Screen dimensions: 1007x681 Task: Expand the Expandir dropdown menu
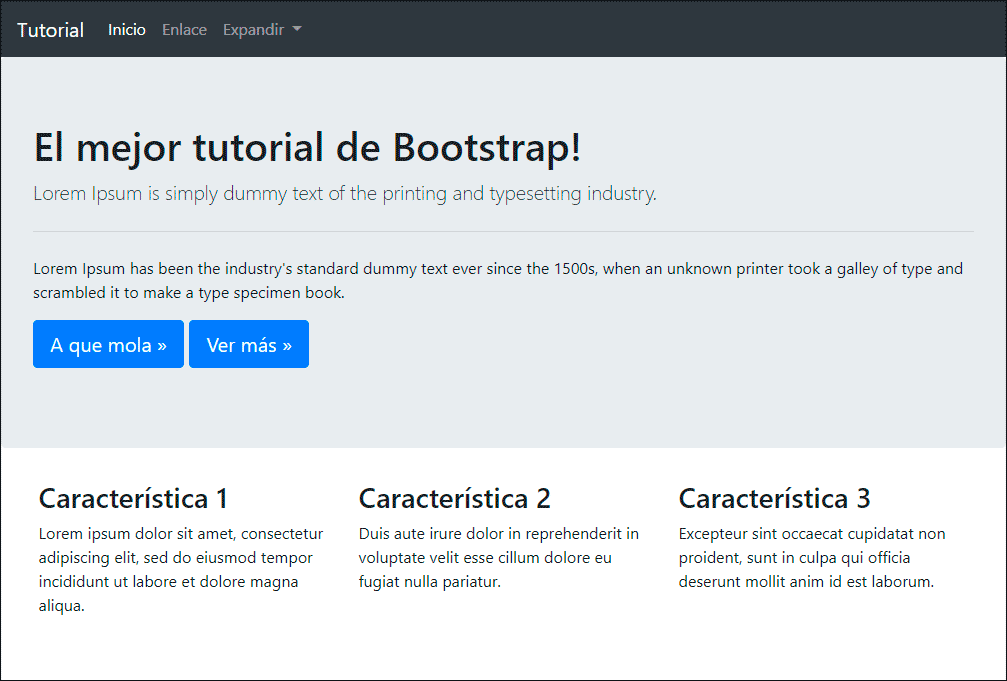click(x=262, y=30)
